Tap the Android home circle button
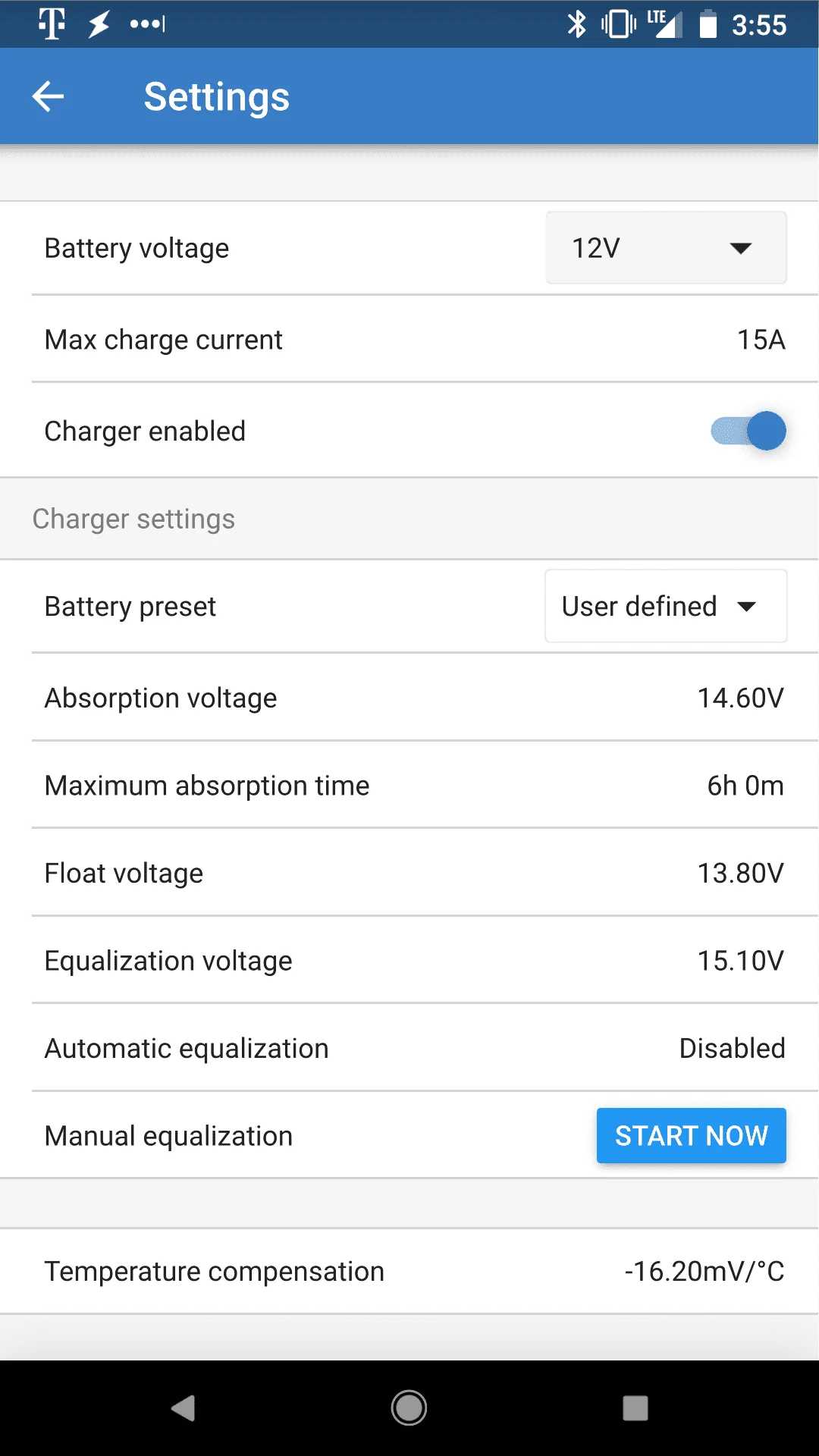Image resolution: width=819 pixels, height=1456 pixels. (x=409, y=1408)
